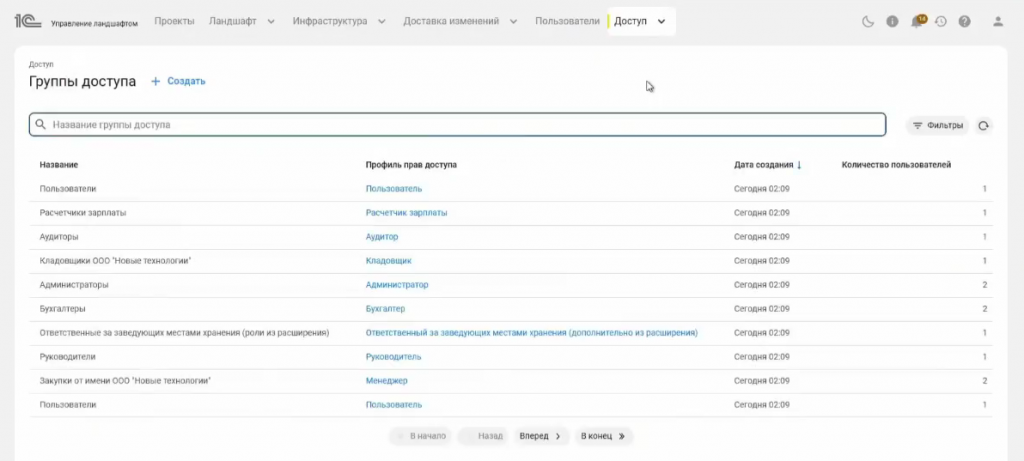Viewport: 1024px width, 461px height.
Task: Open the history clock icon
Action: point(941,21)
